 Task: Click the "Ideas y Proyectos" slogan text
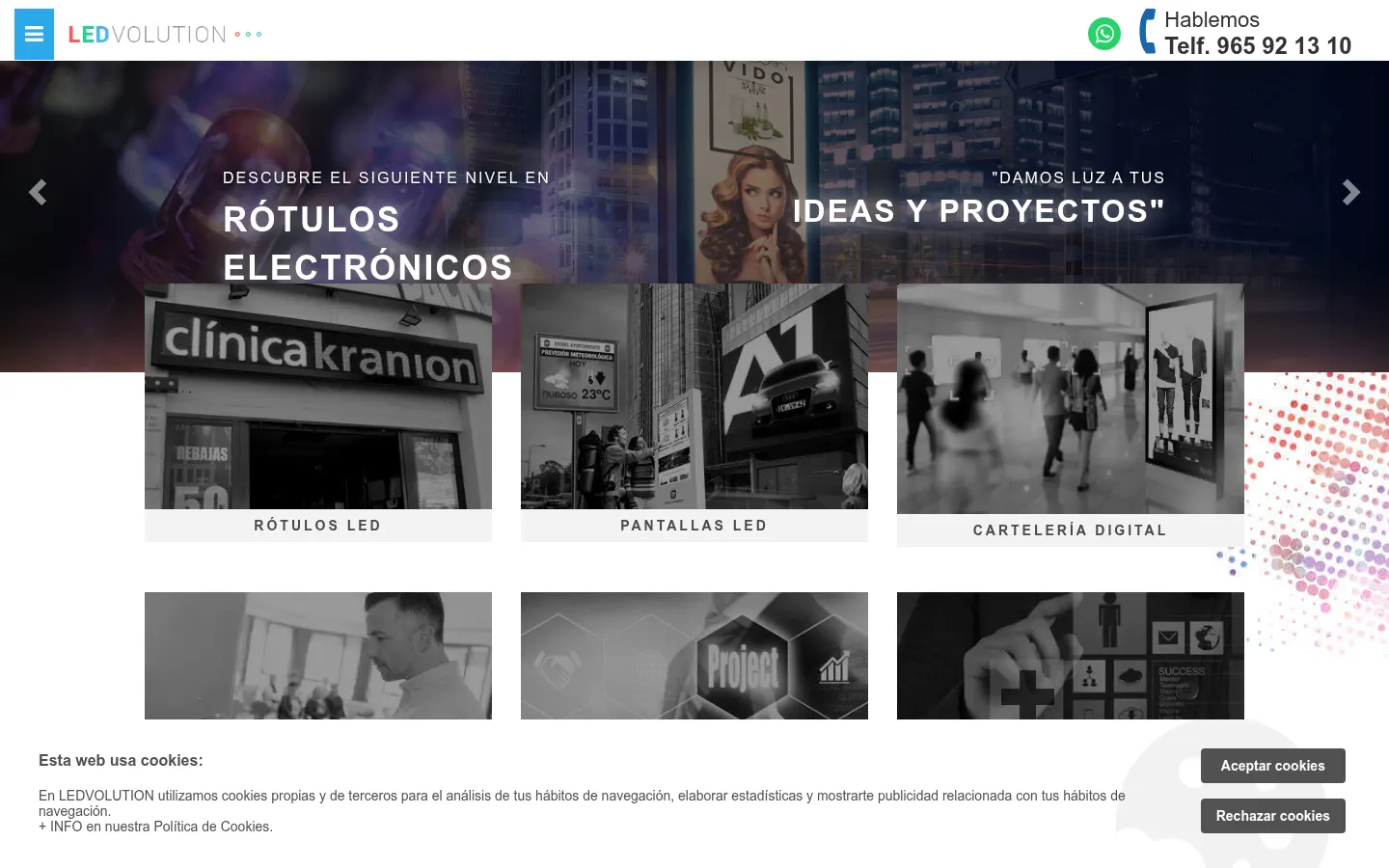click(979, 210)
